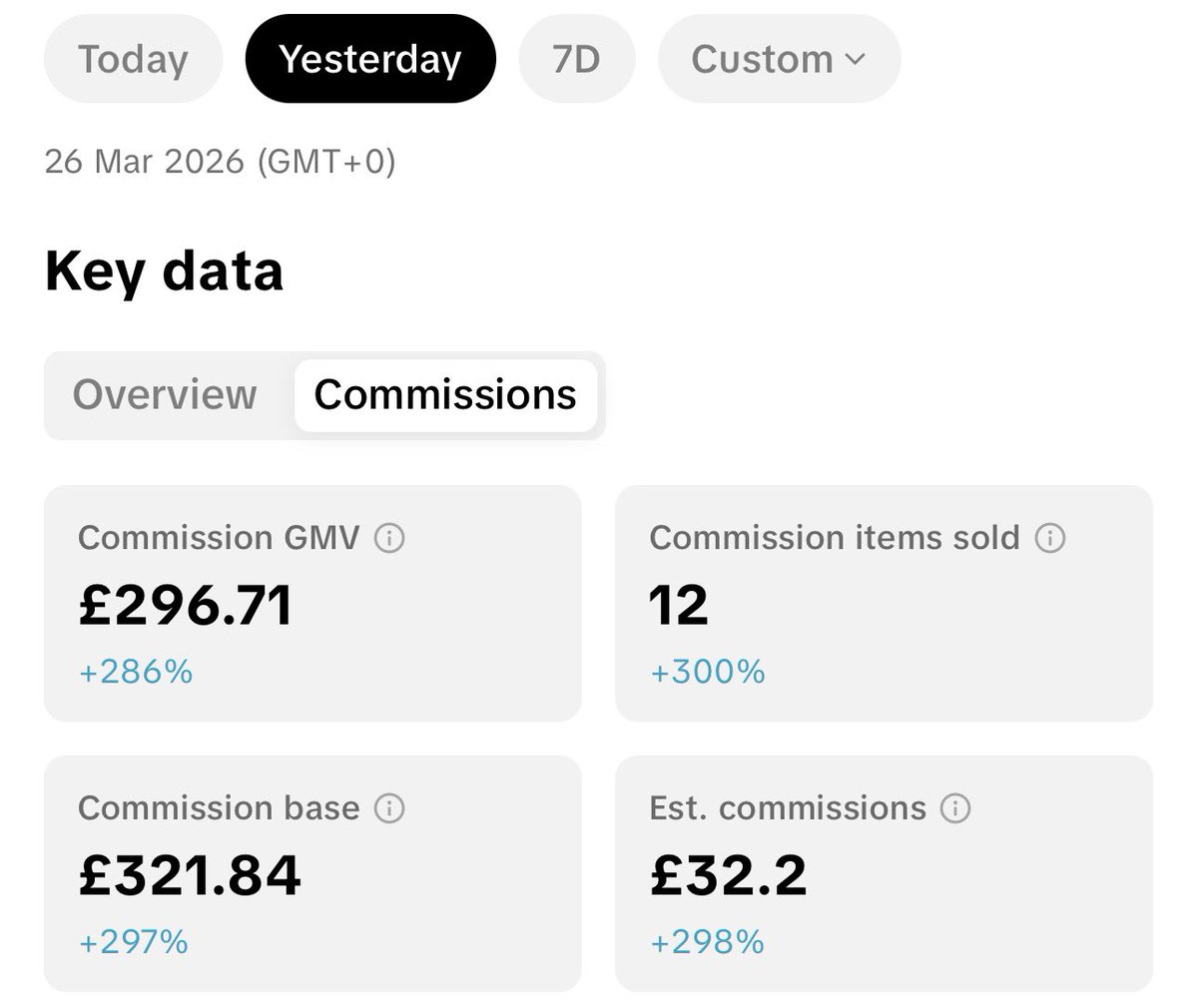Image resolution: width=1198 pixels, height=1008 pixels.
Task: Click info icon next to Commission GMV
Action: (389, 539)
